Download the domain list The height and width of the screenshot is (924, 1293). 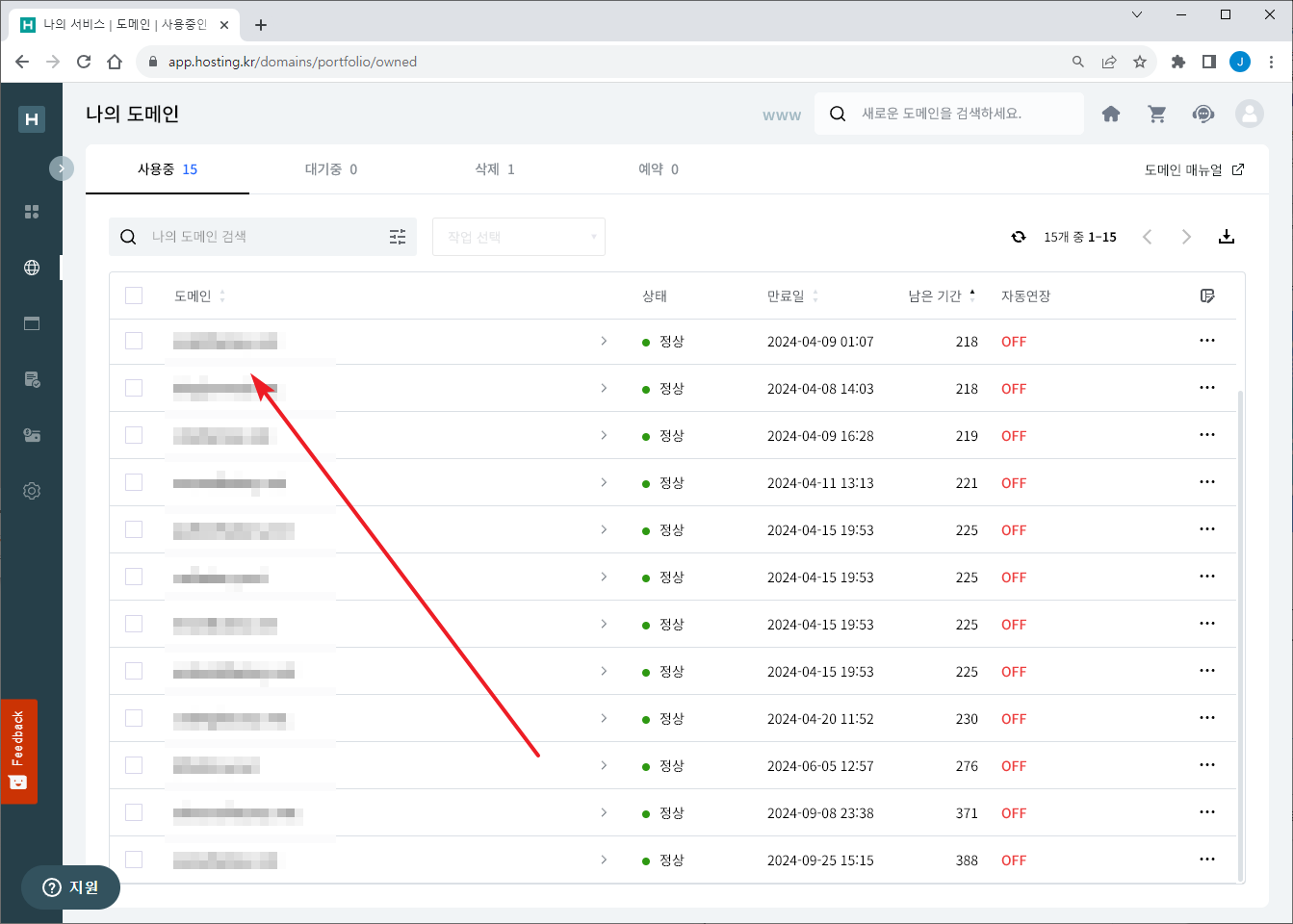tap(1227, 237)
